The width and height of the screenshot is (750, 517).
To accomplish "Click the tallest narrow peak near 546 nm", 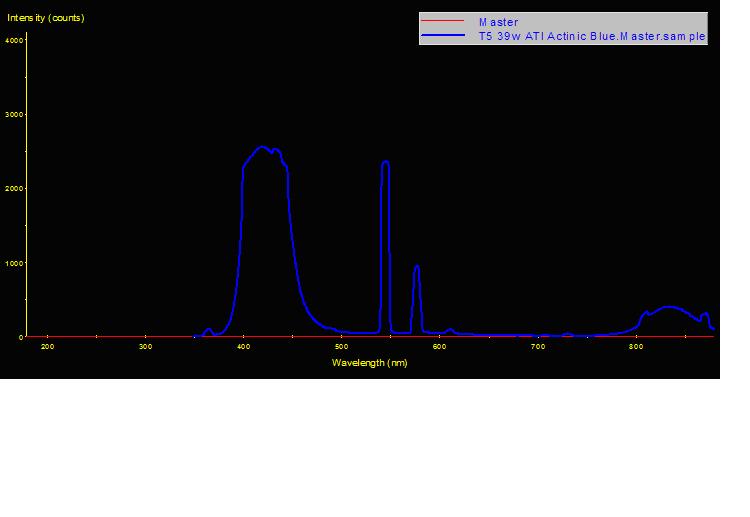I will [385, 162].
